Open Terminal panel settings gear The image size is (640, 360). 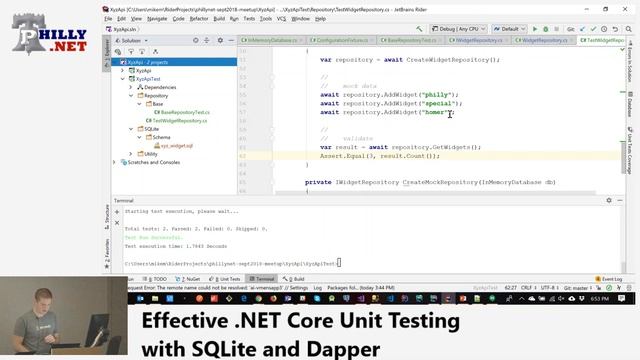tap(609, 200)
